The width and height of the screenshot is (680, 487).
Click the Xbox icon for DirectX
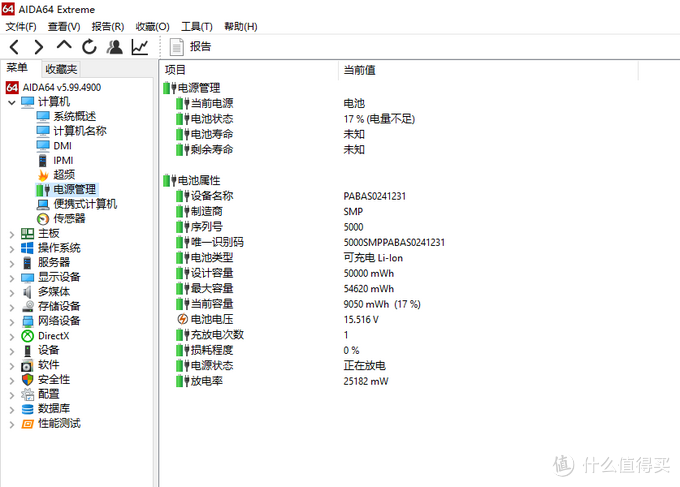(x=27, y=336)
